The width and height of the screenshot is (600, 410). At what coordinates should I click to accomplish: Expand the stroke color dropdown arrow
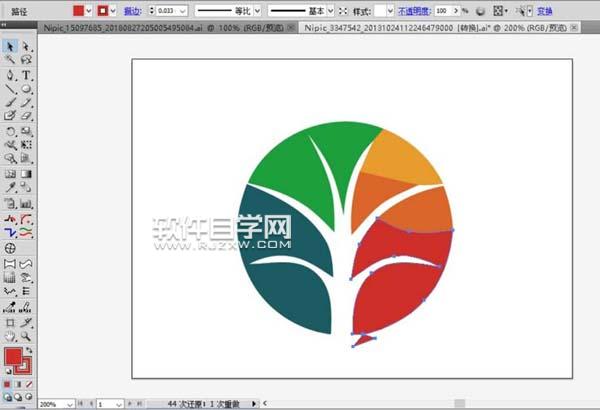pyautogui.click(x=113, y=11)
